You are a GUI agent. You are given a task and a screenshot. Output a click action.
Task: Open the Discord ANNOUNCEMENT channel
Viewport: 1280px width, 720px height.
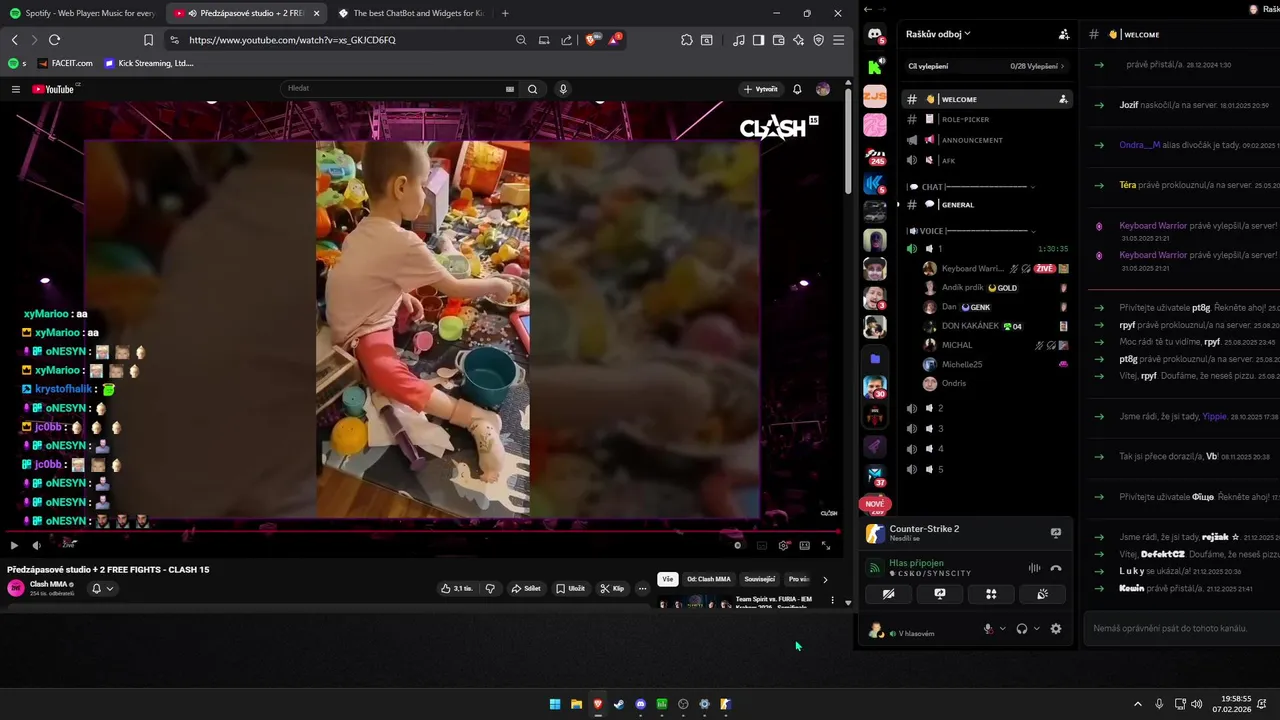coord(986,140)
